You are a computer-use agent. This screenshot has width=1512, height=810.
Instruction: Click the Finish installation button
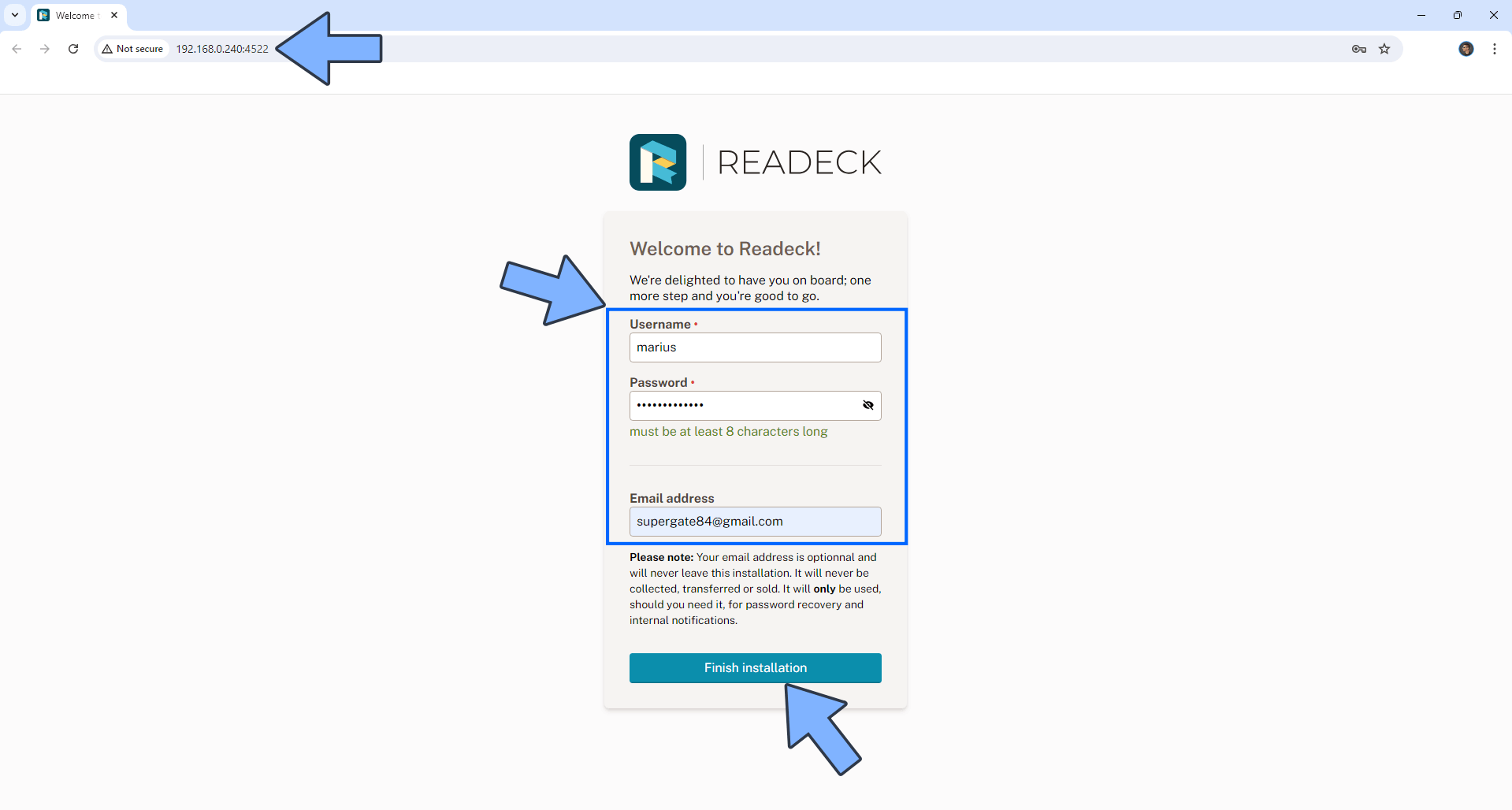(x=755, y=668)
